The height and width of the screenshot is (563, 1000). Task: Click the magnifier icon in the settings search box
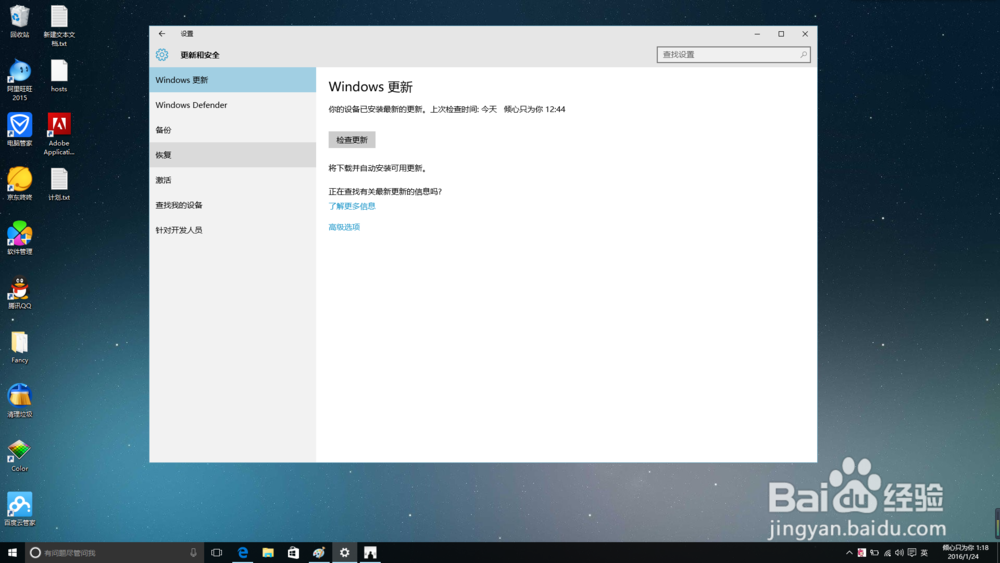(x=803, y=55)
